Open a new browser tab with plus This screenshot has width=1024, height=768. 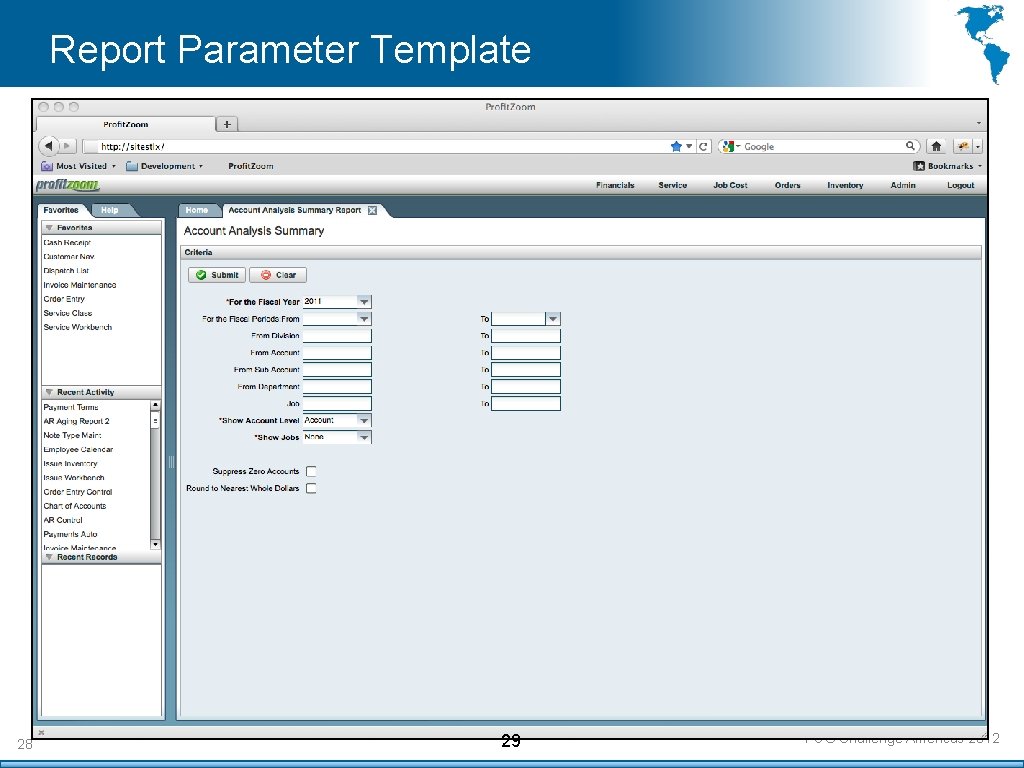tap(227, 124)
